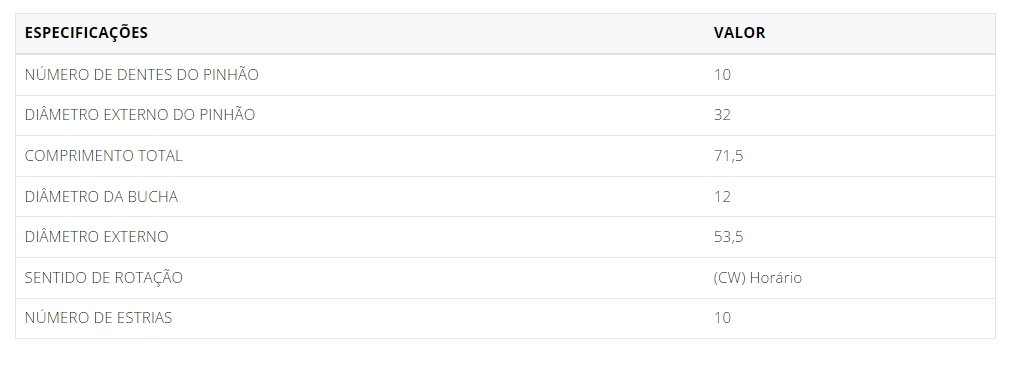Click the VALOR column header
The width and height of the screenshot is (1012, 365).
click(x=740, y=33)
